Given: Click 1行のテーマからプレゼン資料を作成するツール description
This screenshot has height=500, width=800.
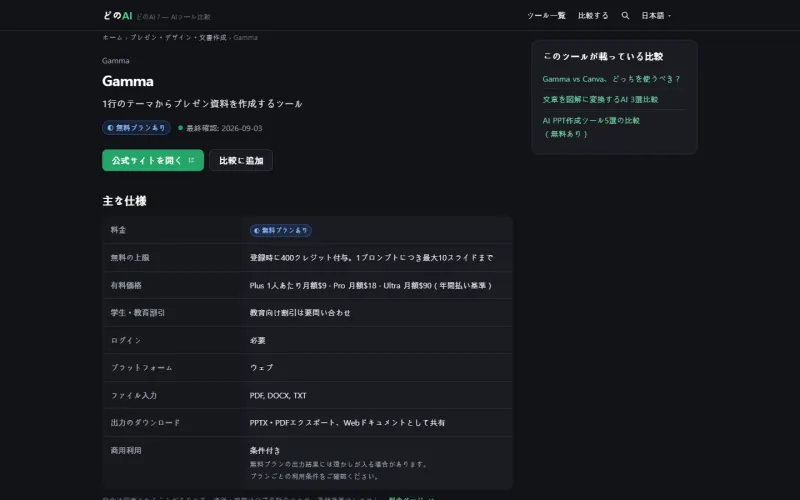Looking at the screenshot, I should point(202,104).
